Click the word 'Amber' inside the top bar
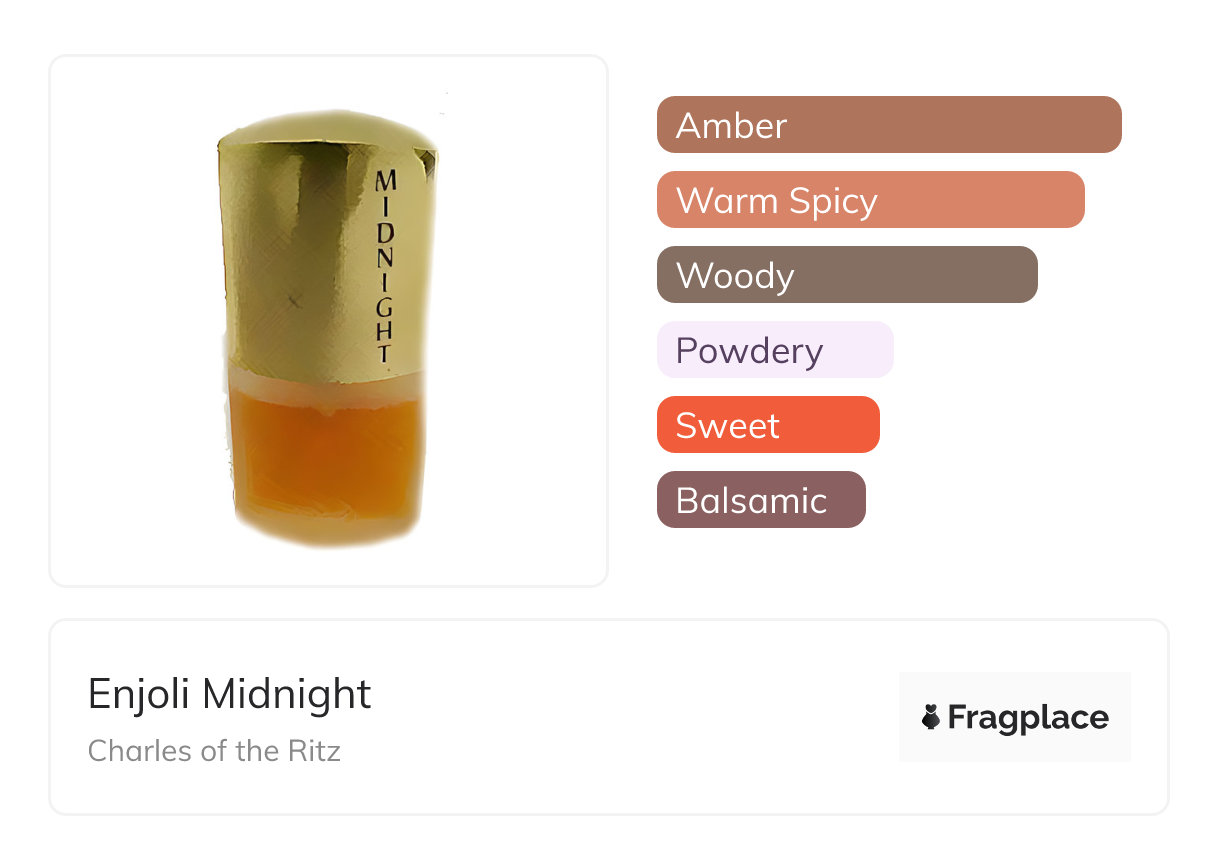1218x864 pixels. pyautogui.click(x=731, y=126)
